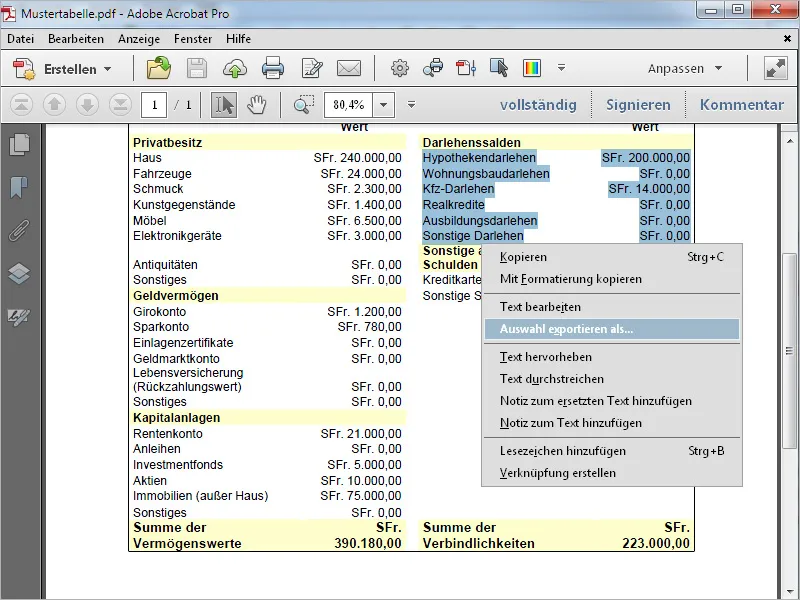Image resolution: width=800 pixels, height=600 pixels.
Task: Open the vollständig tools pane
Action: click(538, 105)
